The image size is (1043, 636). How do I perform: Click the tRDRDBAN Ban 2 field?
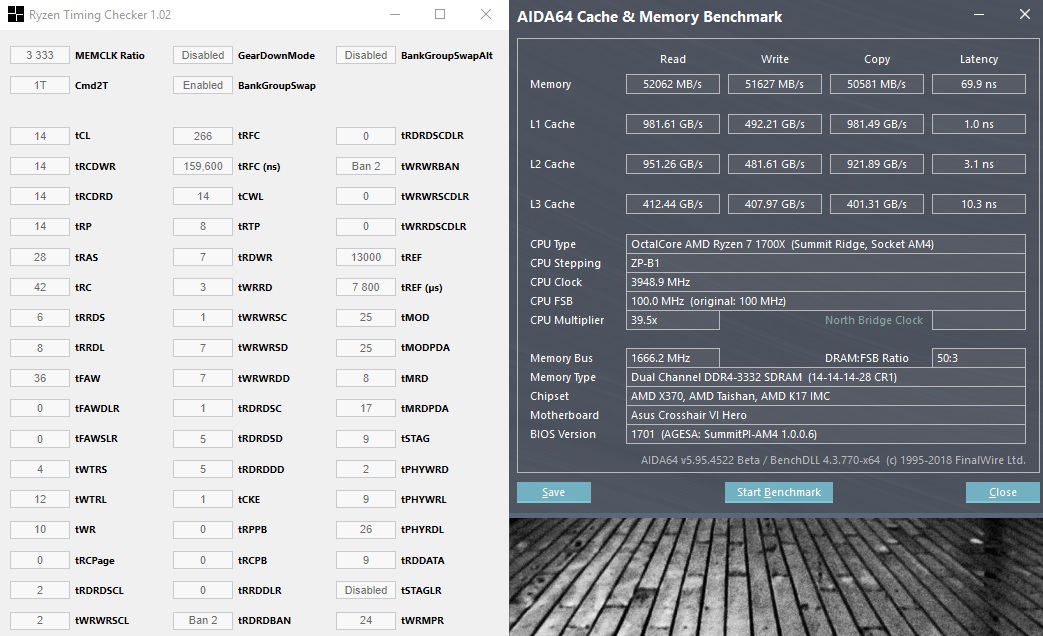click(203, 620)
